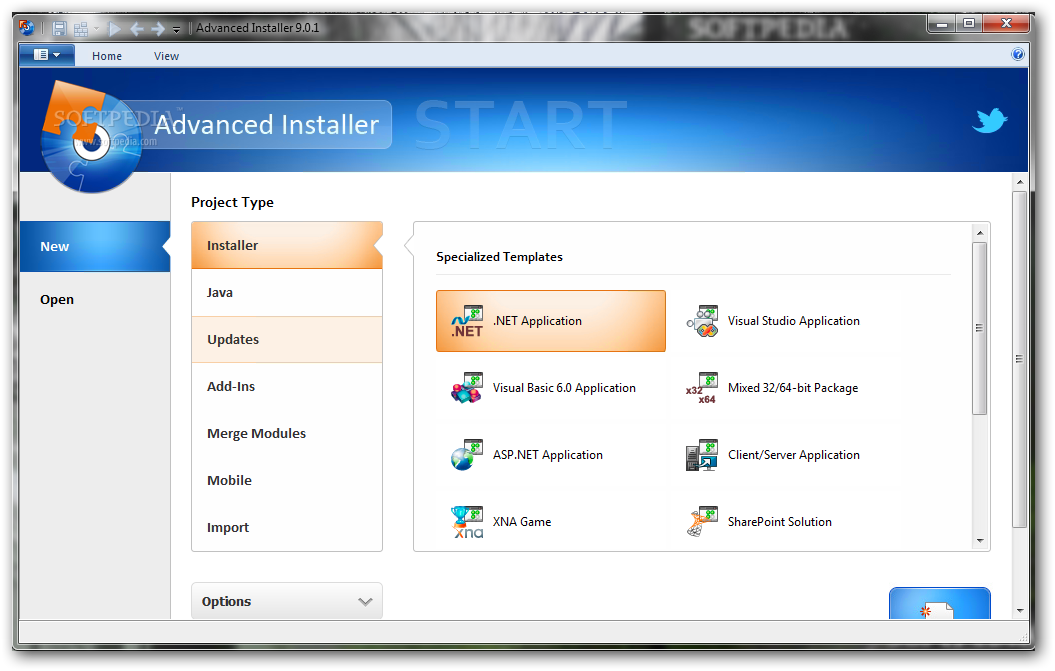Click the Create Project button at bottom right
This screenshot has height=671, width=1055.
coord(939,604)
